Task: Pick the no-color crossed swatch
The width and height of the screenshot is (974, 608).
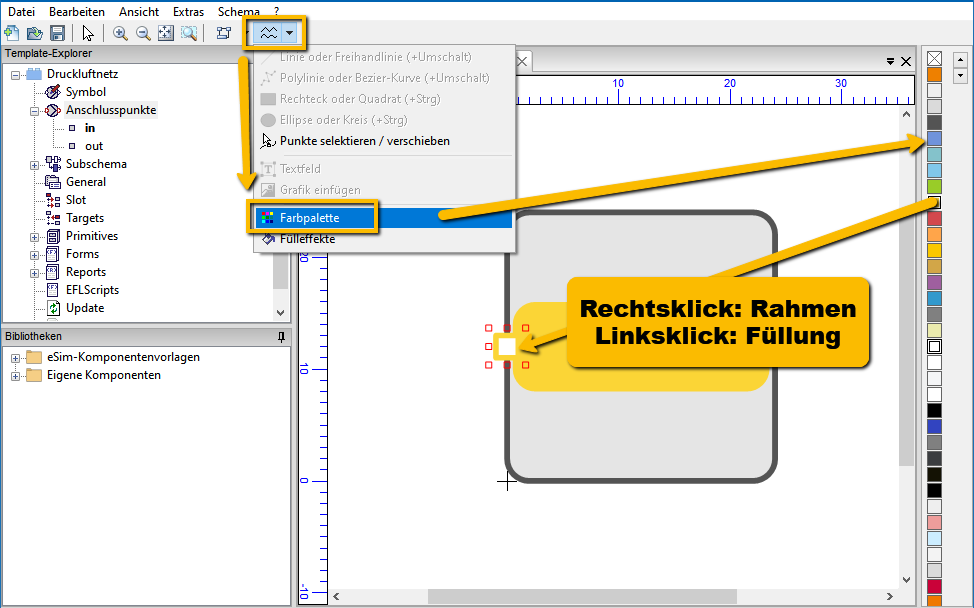Action: (x=934, y=58)
